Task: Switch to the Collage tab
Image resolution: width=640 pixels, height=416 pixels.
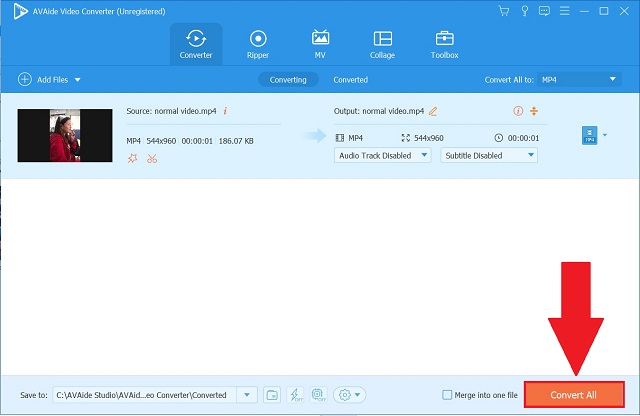Action: tap(382, 44)
